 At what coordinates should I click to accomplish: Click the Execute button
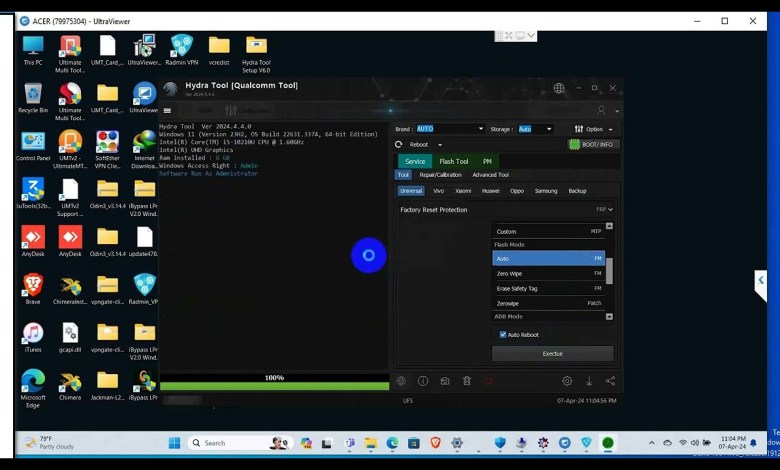tap(552, 354)
